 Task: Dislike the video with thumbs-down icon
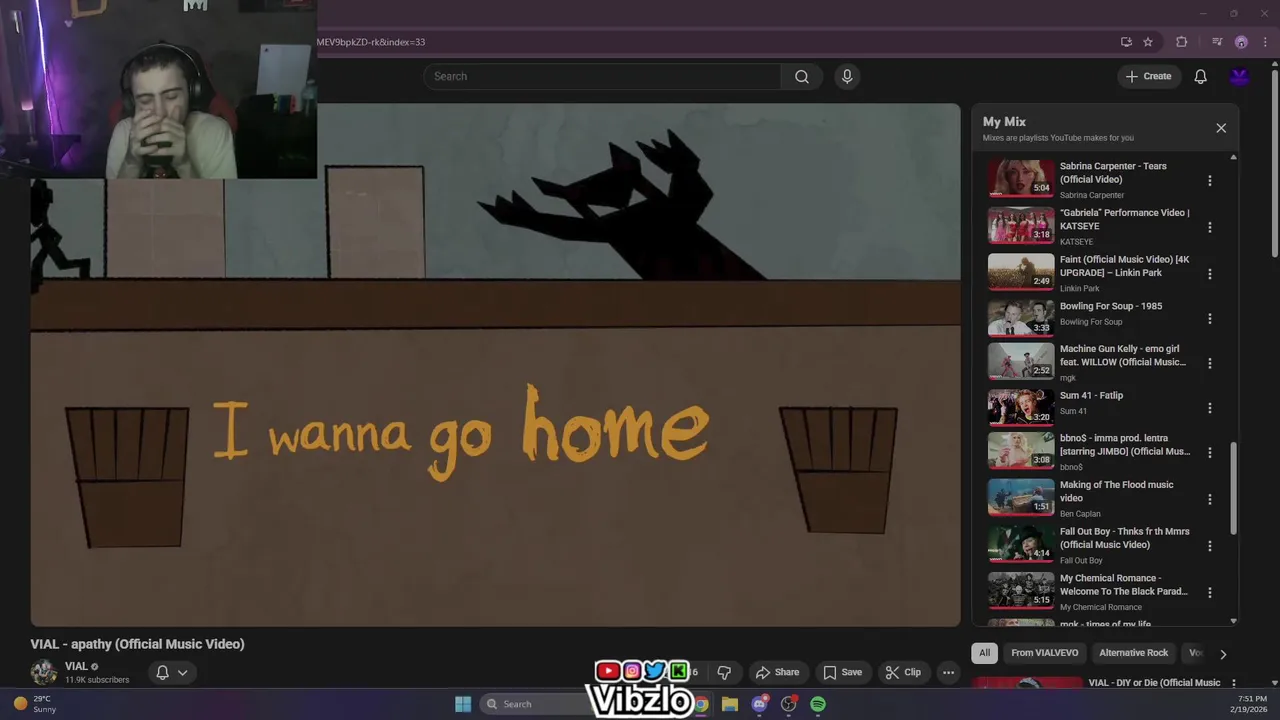point(724,672)
